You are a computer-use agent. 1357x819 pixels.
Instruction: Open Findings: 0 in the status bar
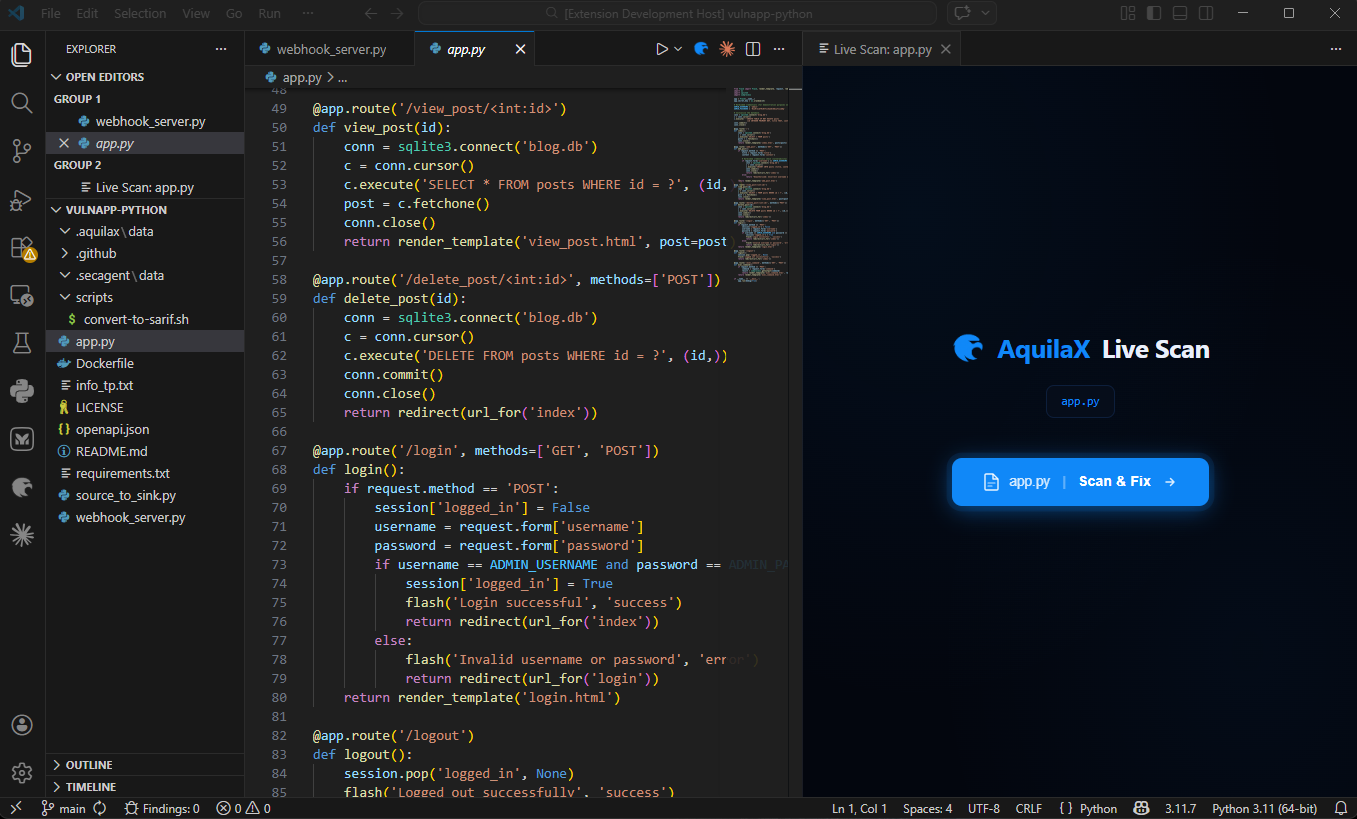(x=162, y=808)
